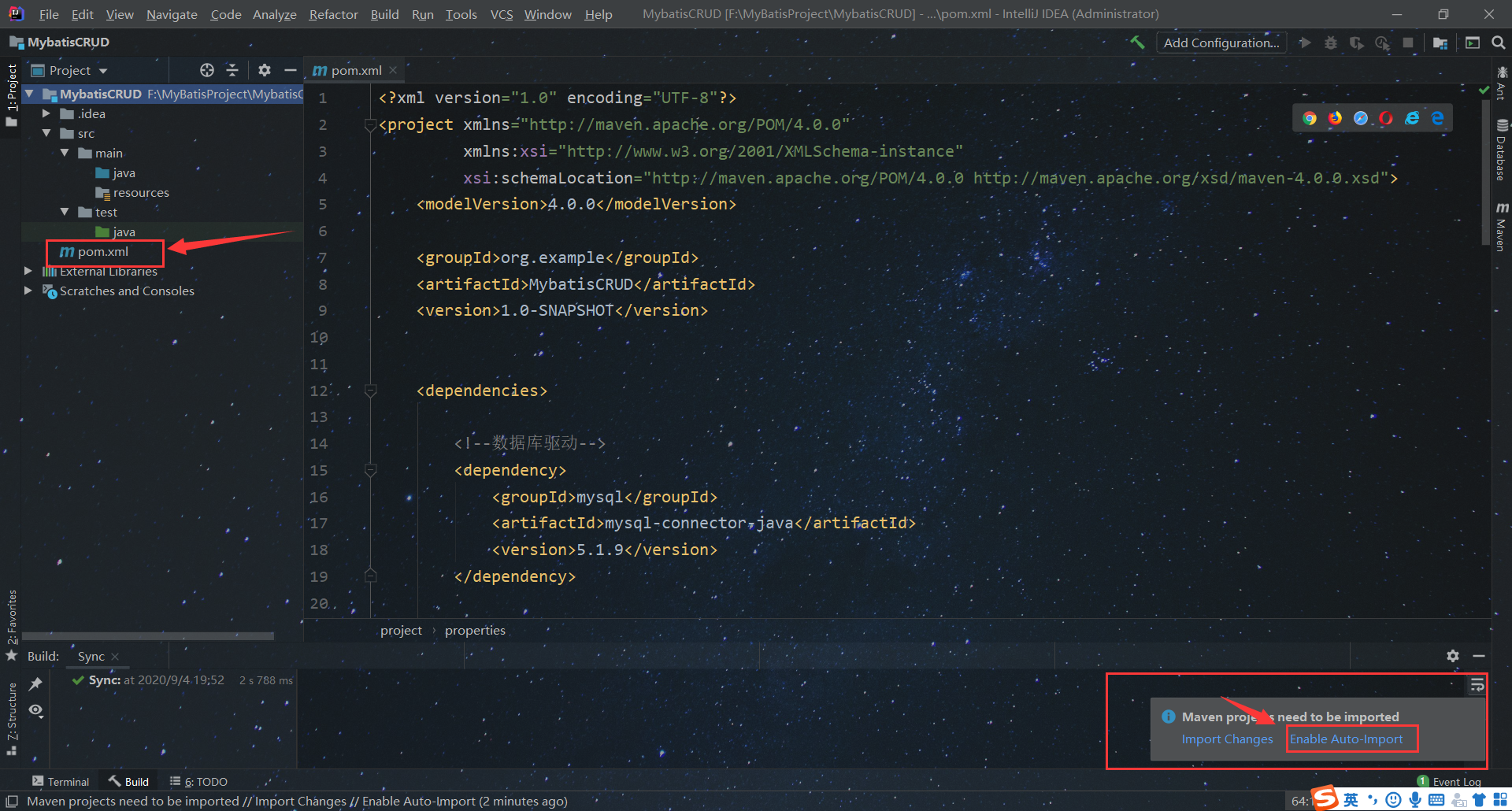Open pom.xml in Opera browser icon
Viewport: 1512px width, 811px height.
pyautogui.click(x=1386, y=118)
